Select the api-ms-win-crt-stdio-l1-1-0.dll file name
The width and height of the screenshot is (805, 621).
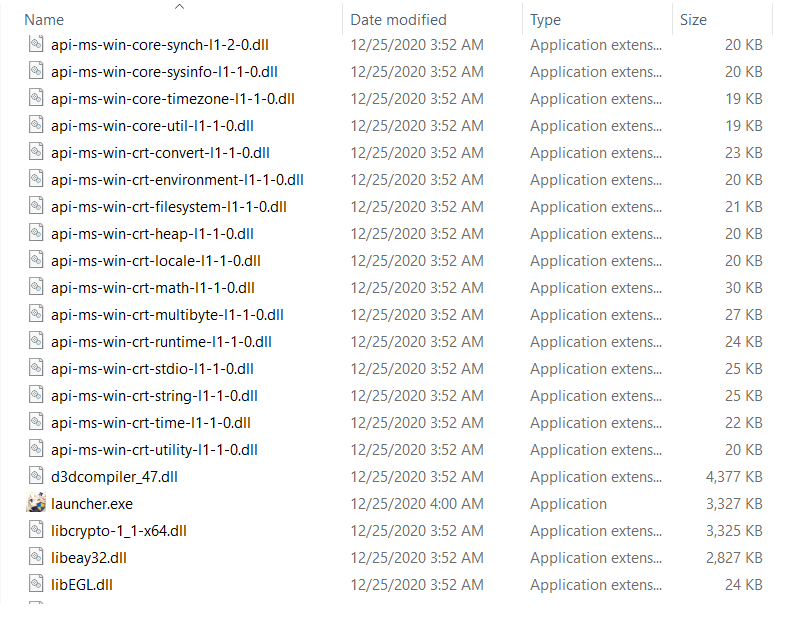point(152,368)
